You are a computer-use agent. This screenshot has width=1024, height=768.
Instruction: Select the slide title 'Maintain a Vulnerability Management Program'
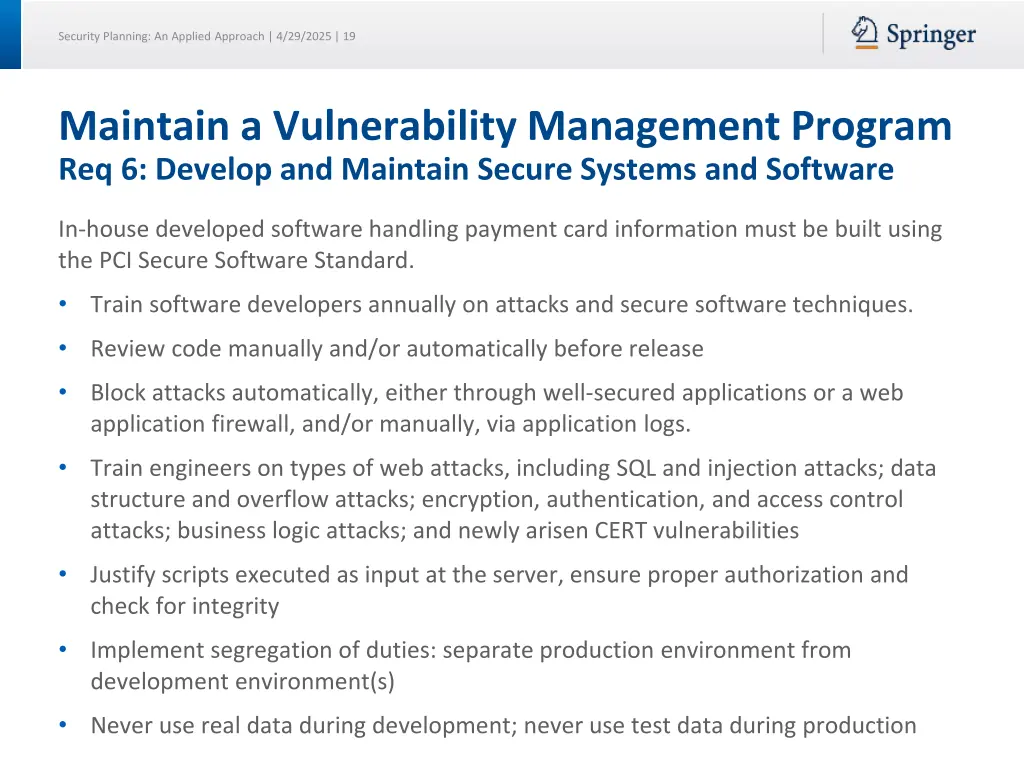pyautogui.click(x=504, y=126)
